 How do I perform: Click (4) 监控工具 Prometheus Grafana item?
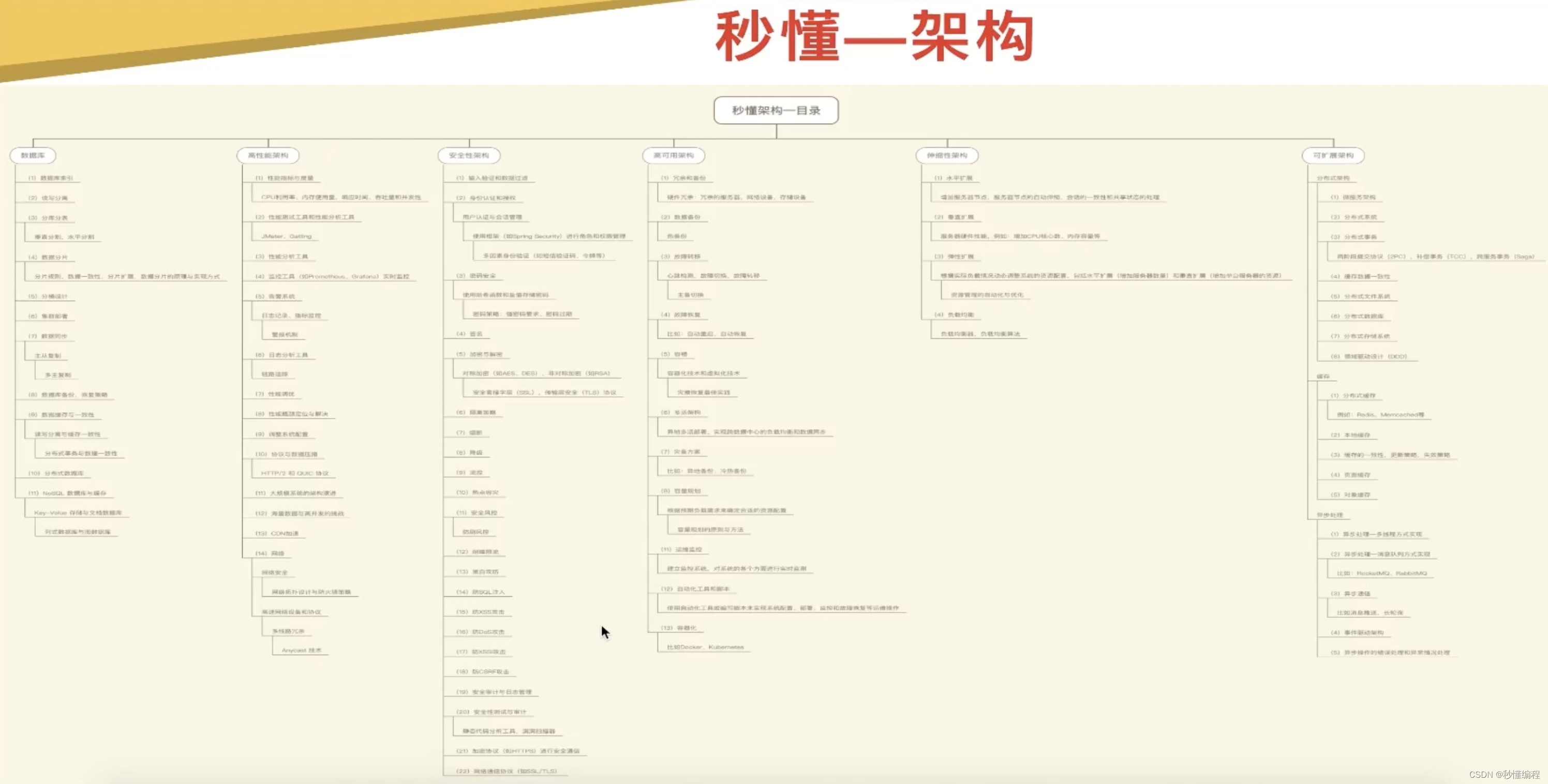(x=332, y=276)
